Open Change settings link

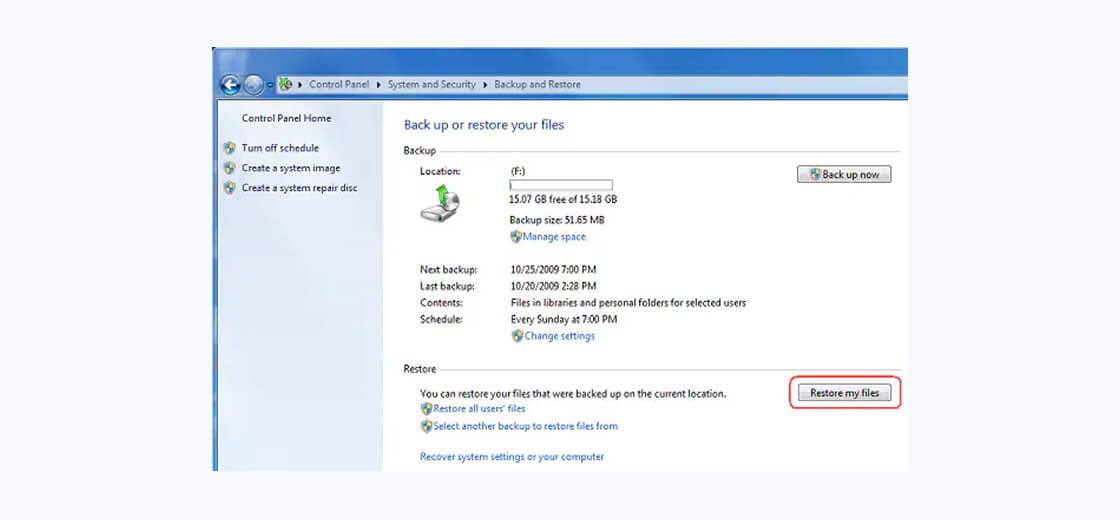559,336
